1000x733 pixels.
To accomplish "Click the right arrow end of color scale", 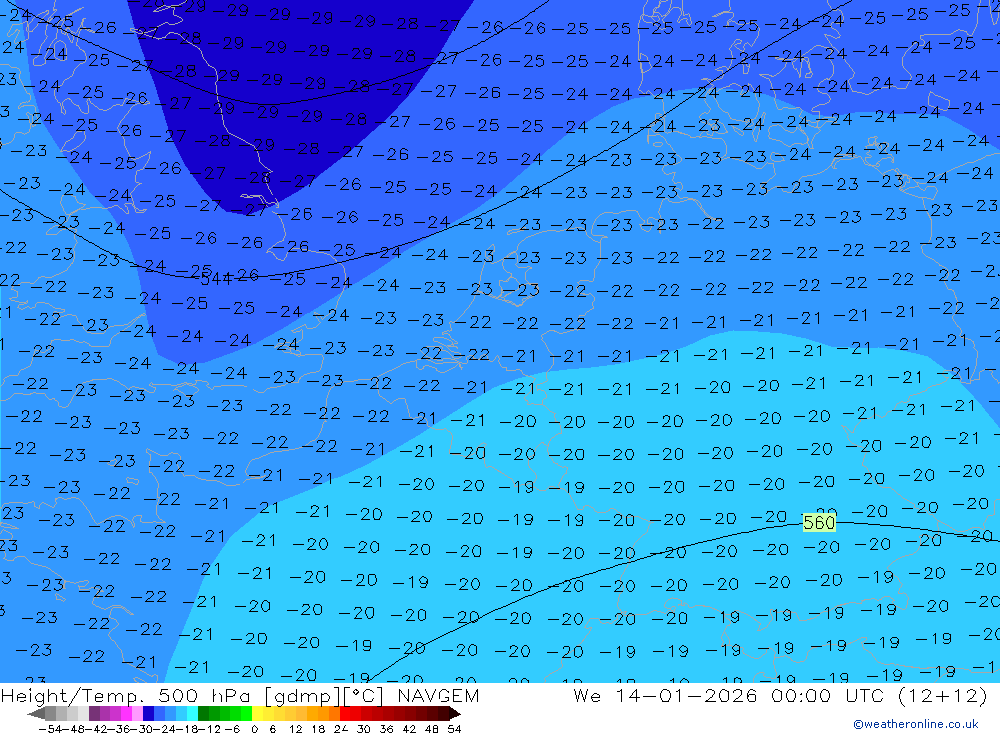I will click(455, 713).
